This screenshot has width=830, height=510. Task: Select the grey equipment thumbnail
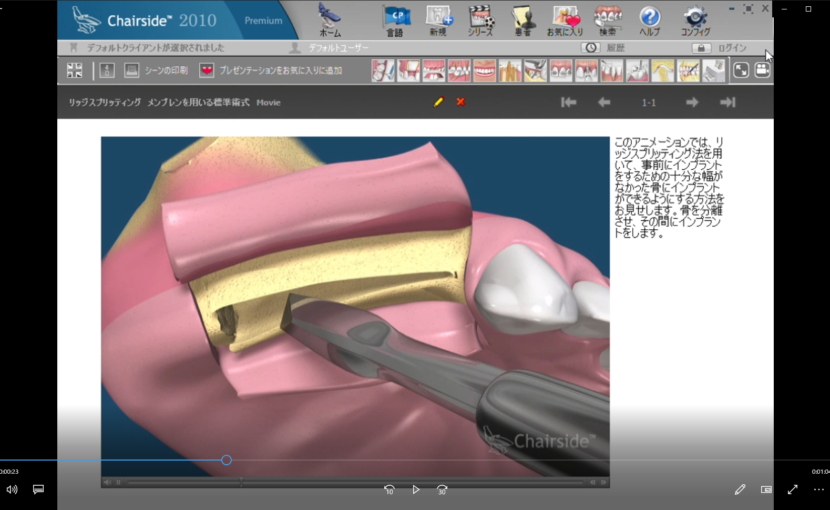pos(713,70)
